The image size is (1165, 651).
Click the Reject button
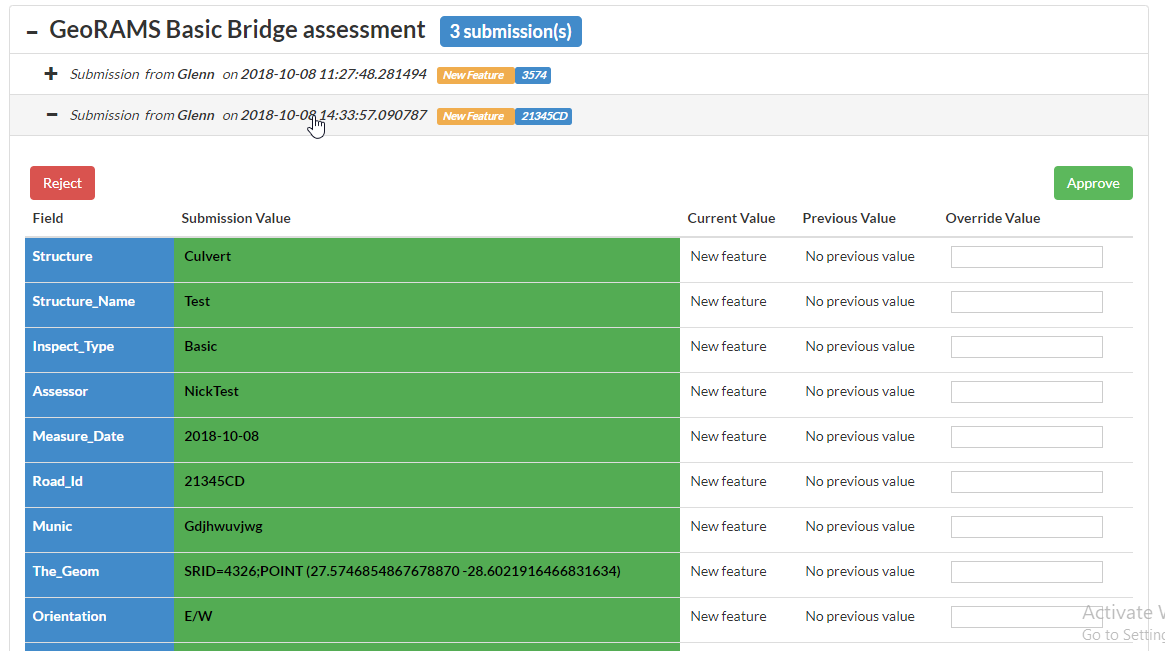pos(62,183)
